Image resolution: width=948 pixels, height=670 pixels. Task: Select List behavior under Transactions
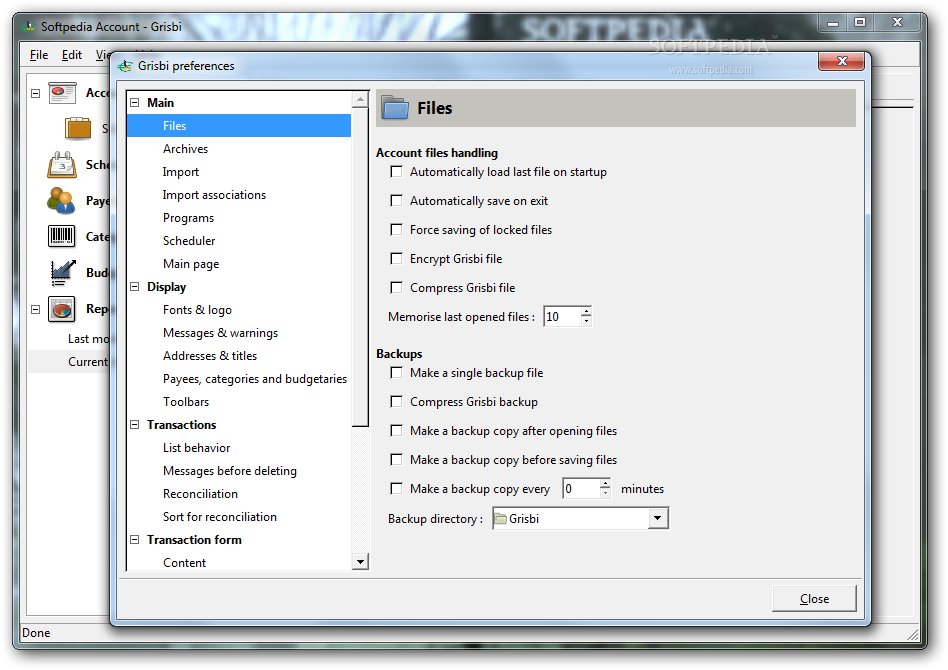coord(196,447)
